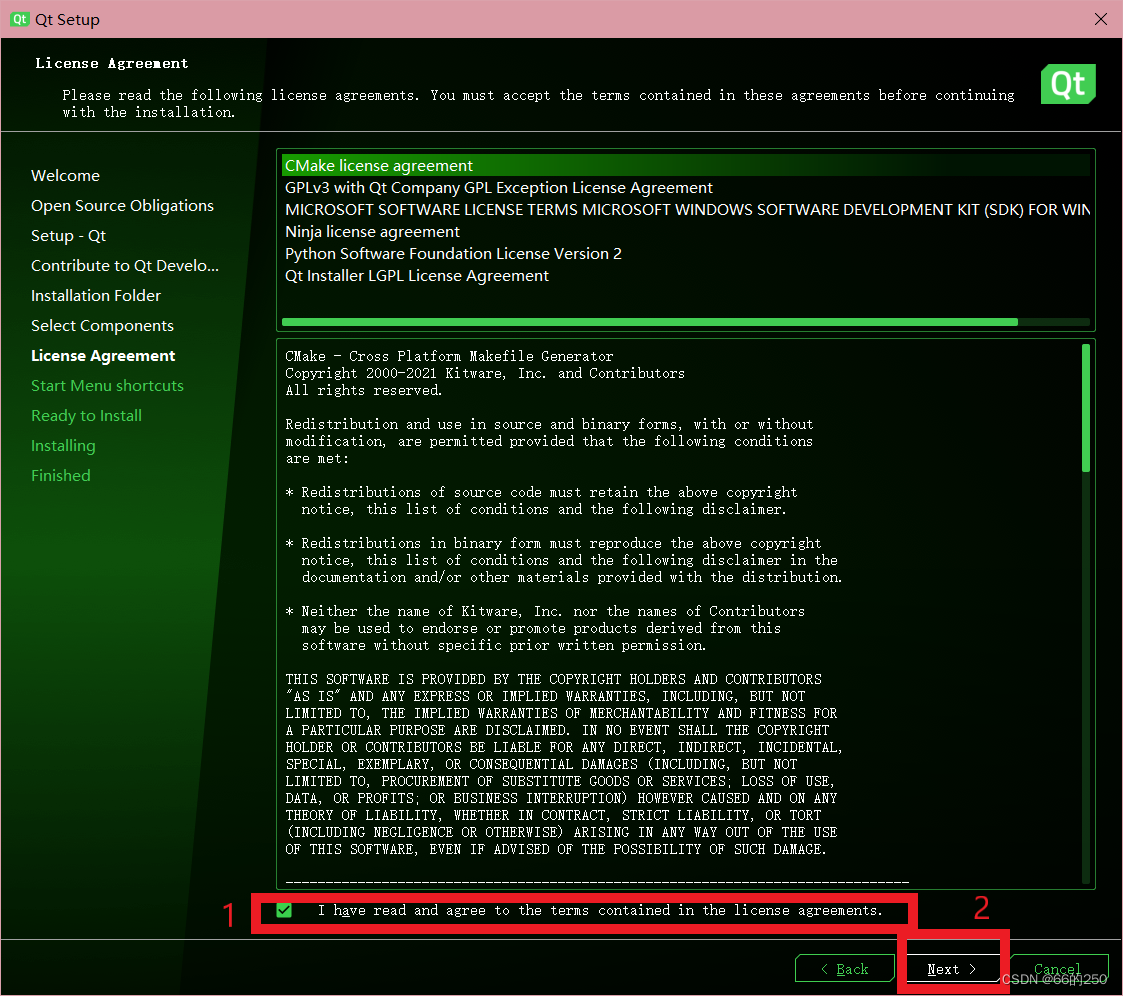
Task: Click License Agreement step in sidebar
Action: click(103, 356)
